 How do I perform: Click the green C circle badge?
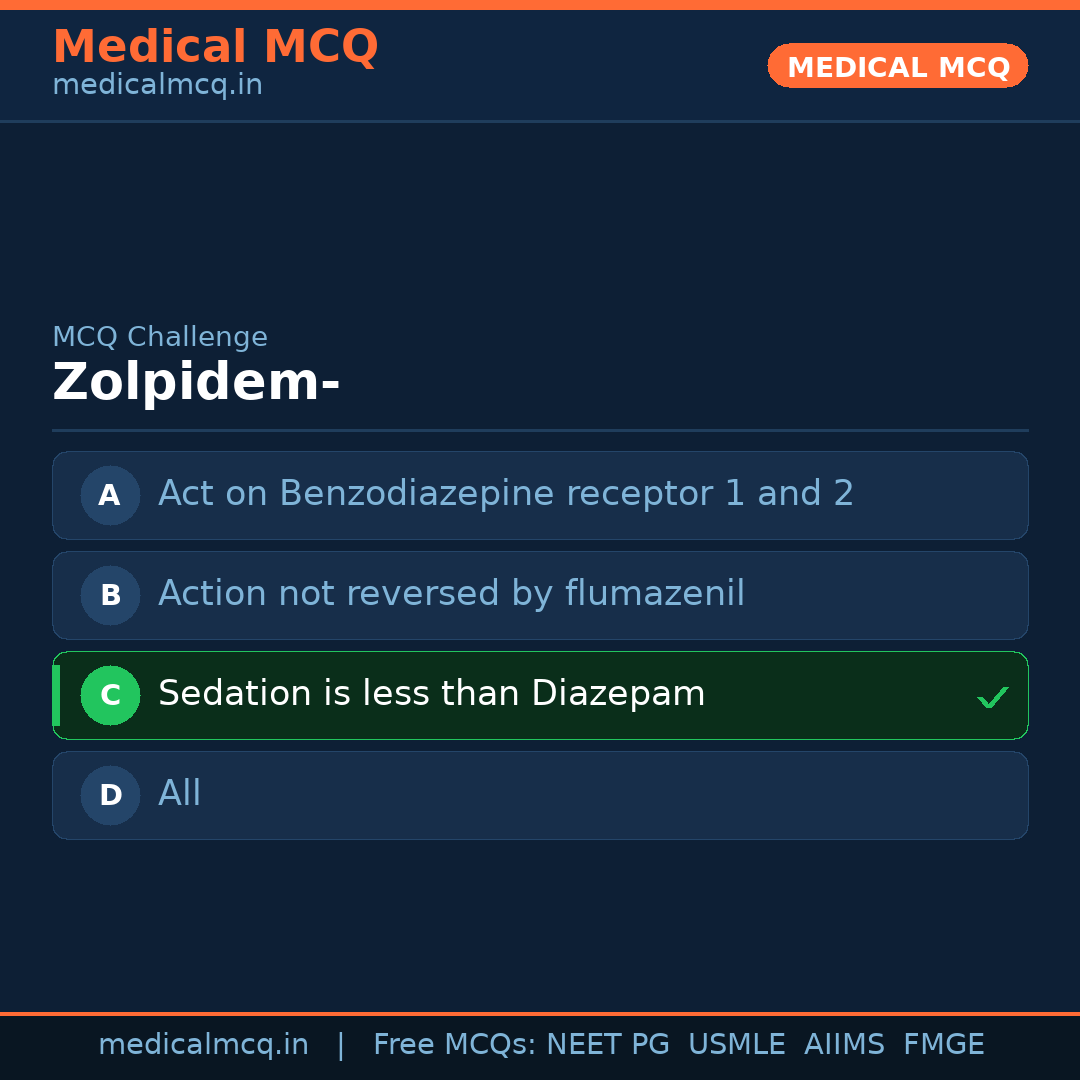click(110, 695)
